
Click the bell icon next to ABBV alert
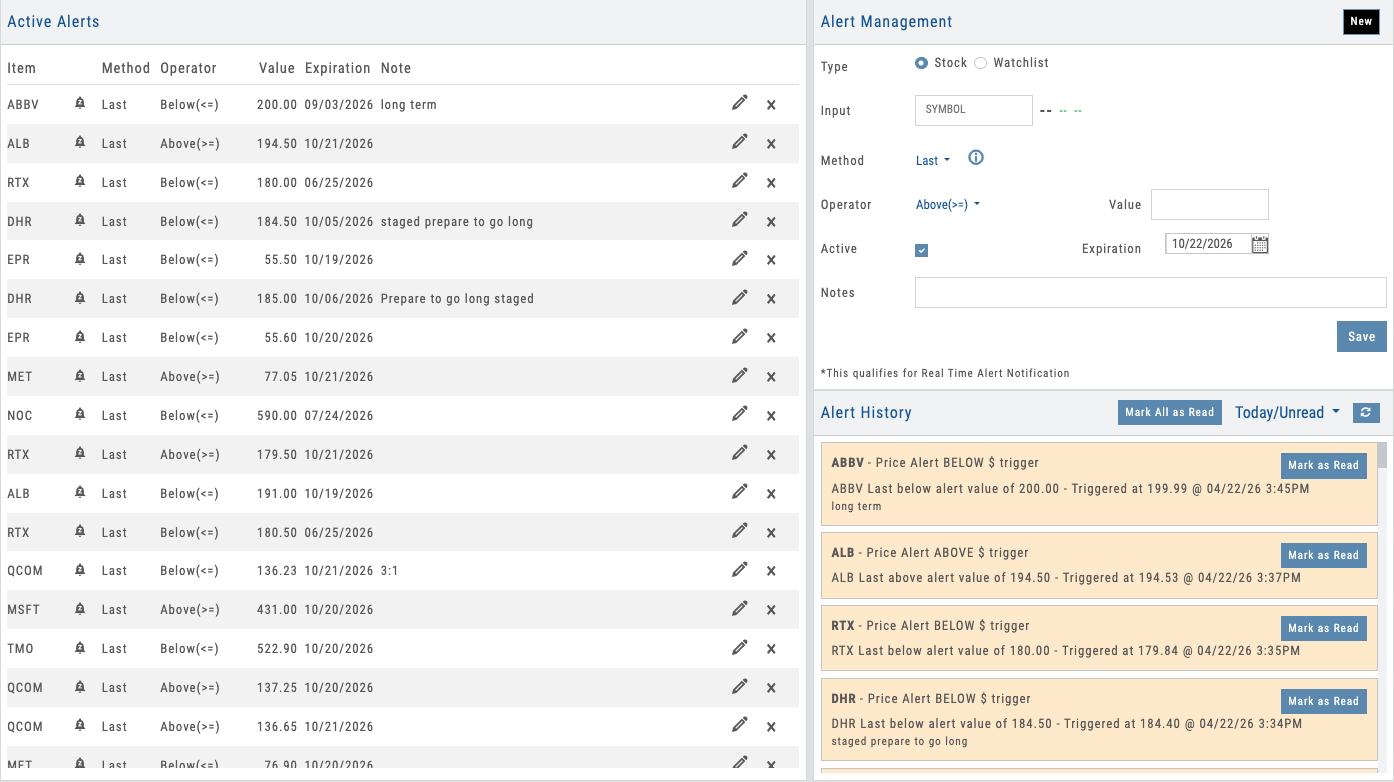pyautogui.click(x=80, y=104)
